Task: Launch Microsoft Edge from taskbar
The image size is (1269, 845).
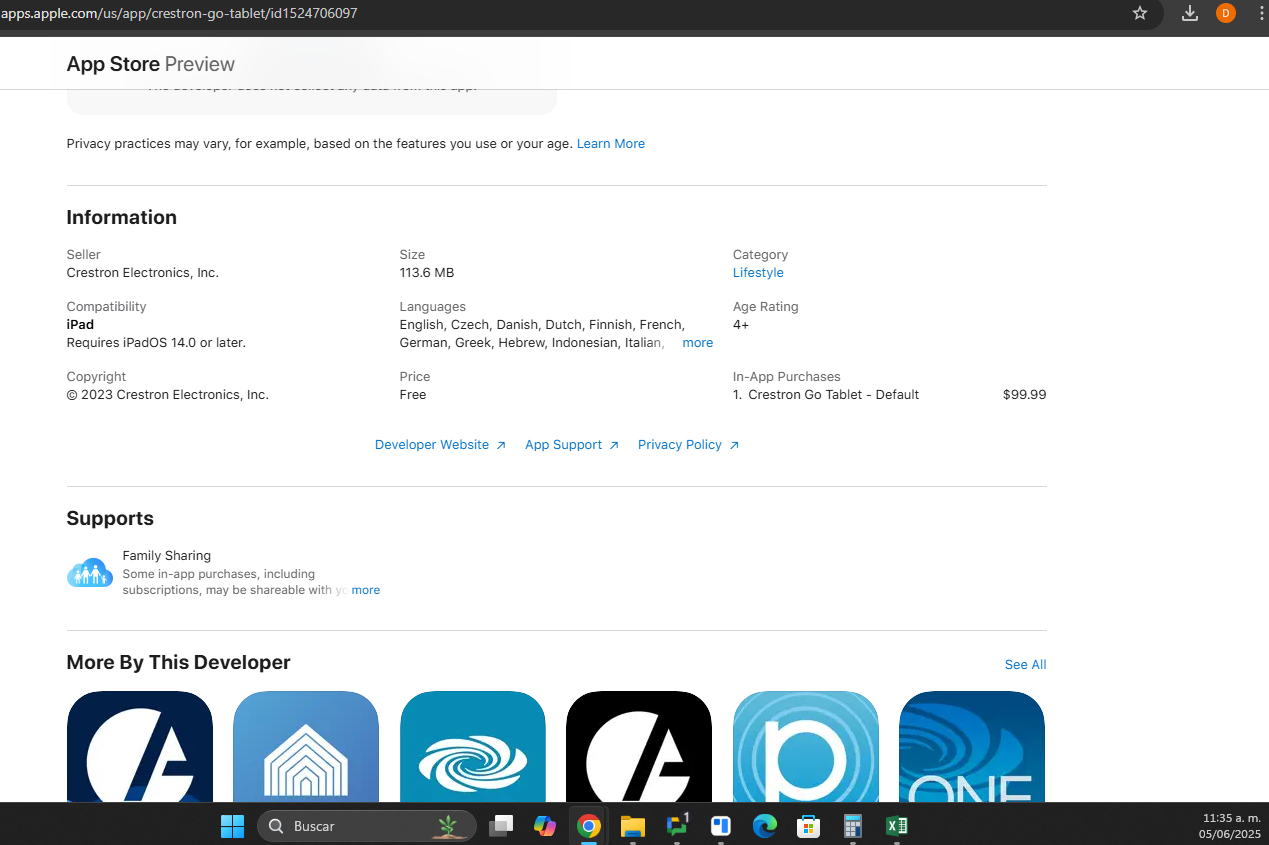Action: (x=765, y=826)
